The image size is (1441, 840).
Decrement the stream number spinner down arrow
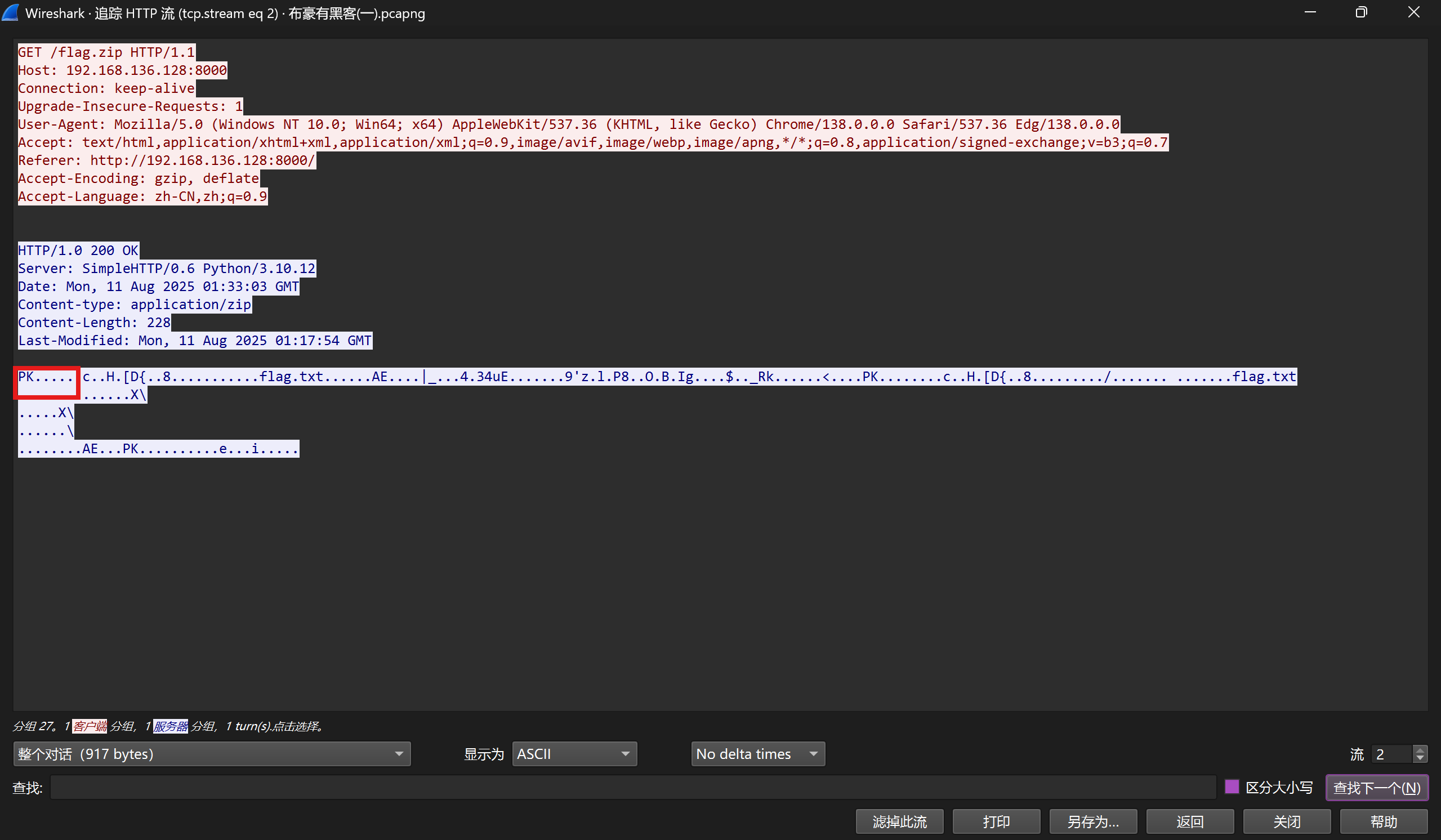pyautogui.click(x=1420, y=759)
